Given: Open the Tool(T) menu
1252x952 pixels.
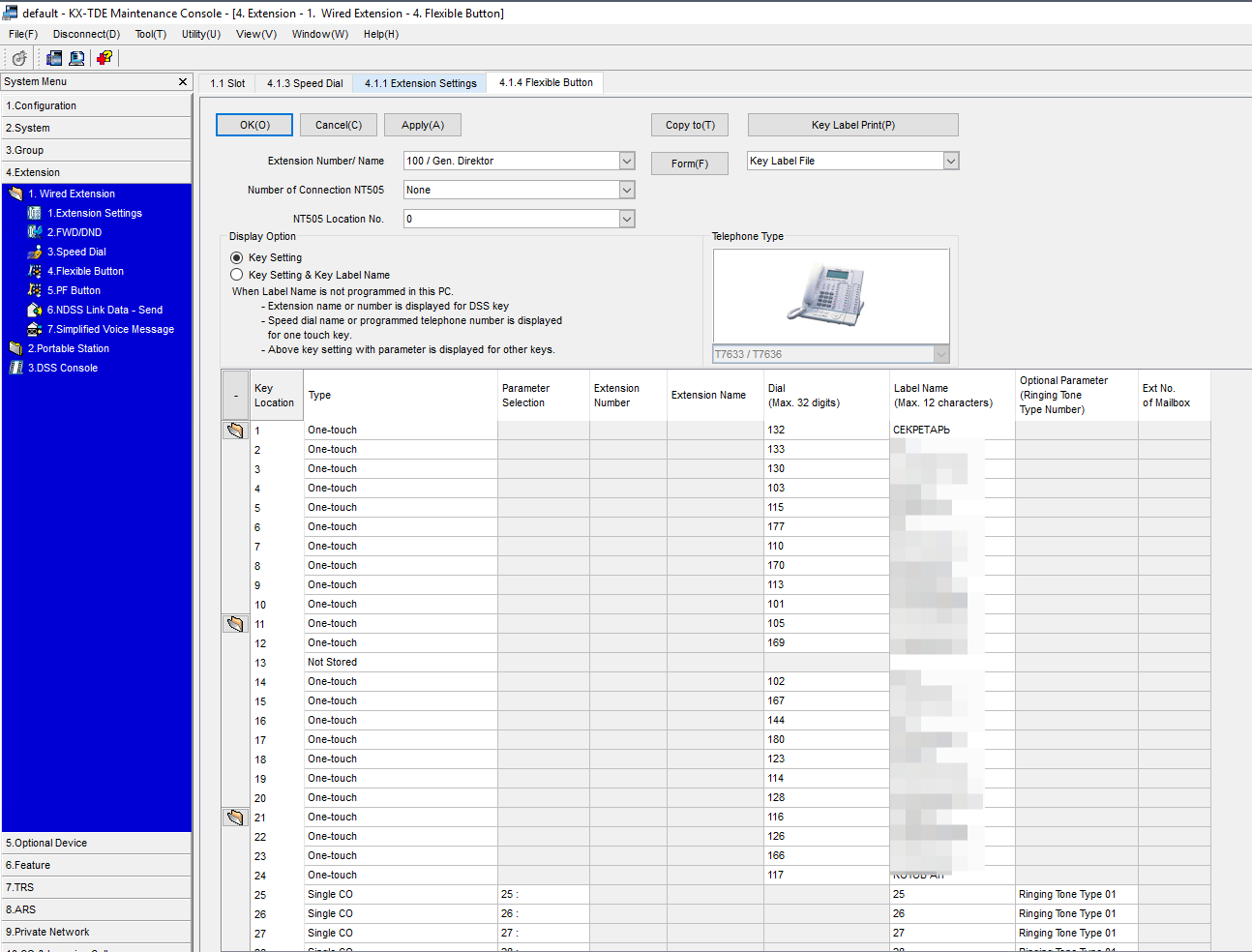Looking at the screenshot, I should coord(150,34).
